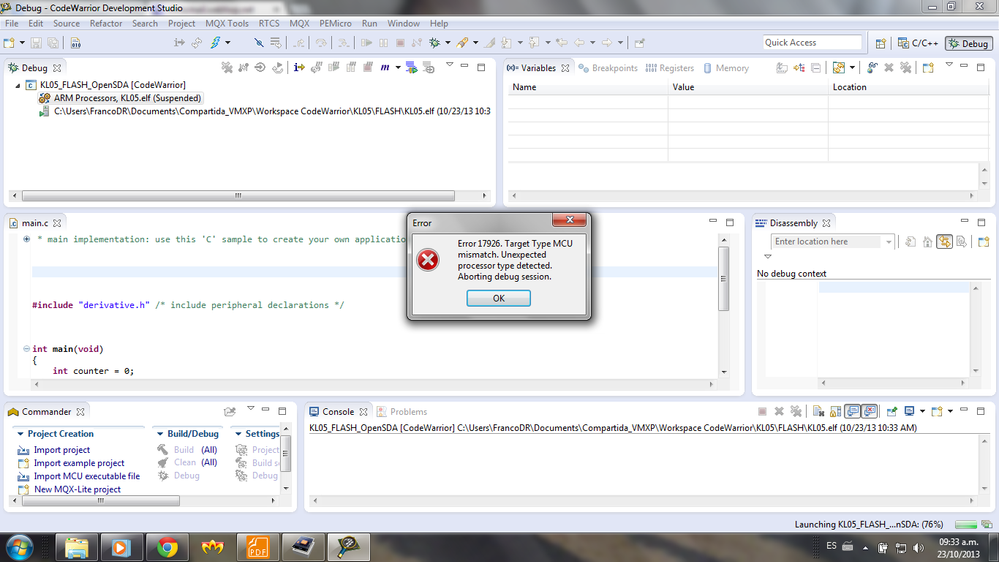
Task: Close the Variables tab
Action: coord(565,68)
